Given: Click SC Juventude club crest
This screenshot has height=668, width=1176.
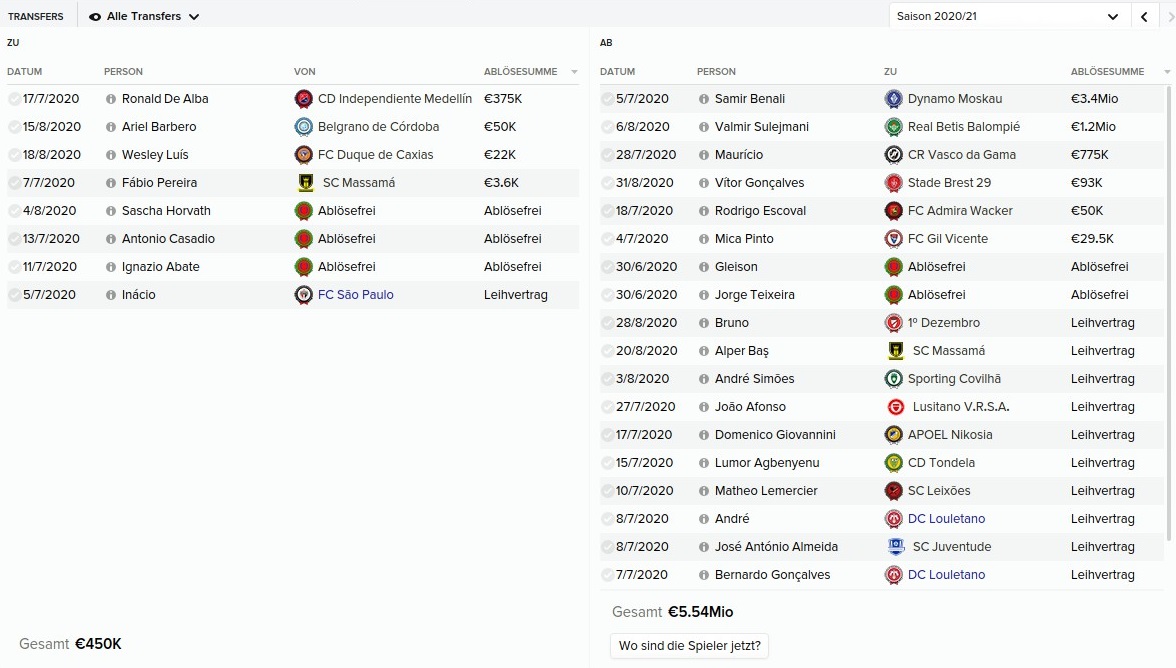Looking at the screenshot, I should pyautogui.click(x=895, y=547).
